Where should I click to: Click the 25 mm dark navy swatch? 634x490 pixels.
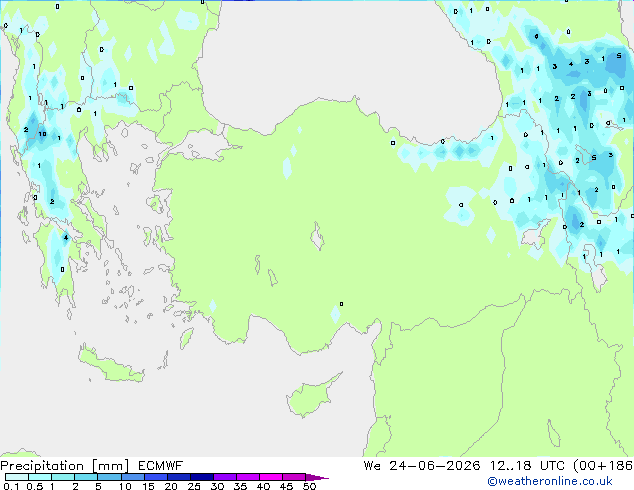[x=202, y=477]
